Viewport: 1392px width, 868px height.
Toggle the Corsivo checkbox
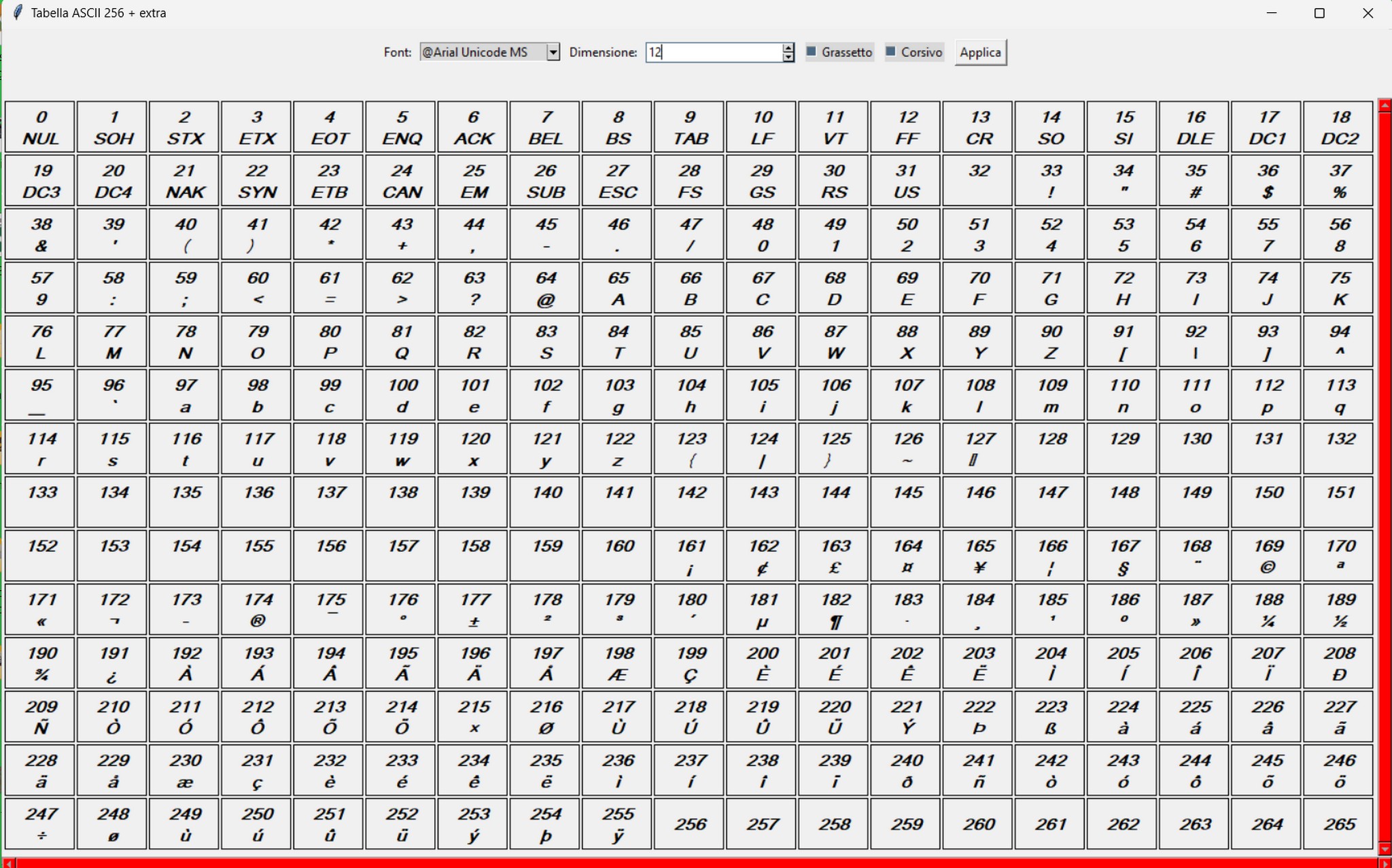click(914, 52)
